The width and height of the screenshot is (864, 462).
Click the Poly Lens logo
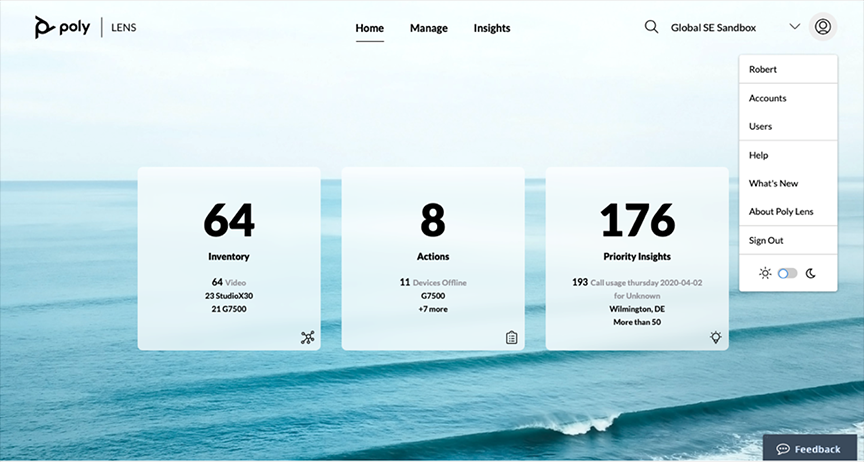point(84,27)
